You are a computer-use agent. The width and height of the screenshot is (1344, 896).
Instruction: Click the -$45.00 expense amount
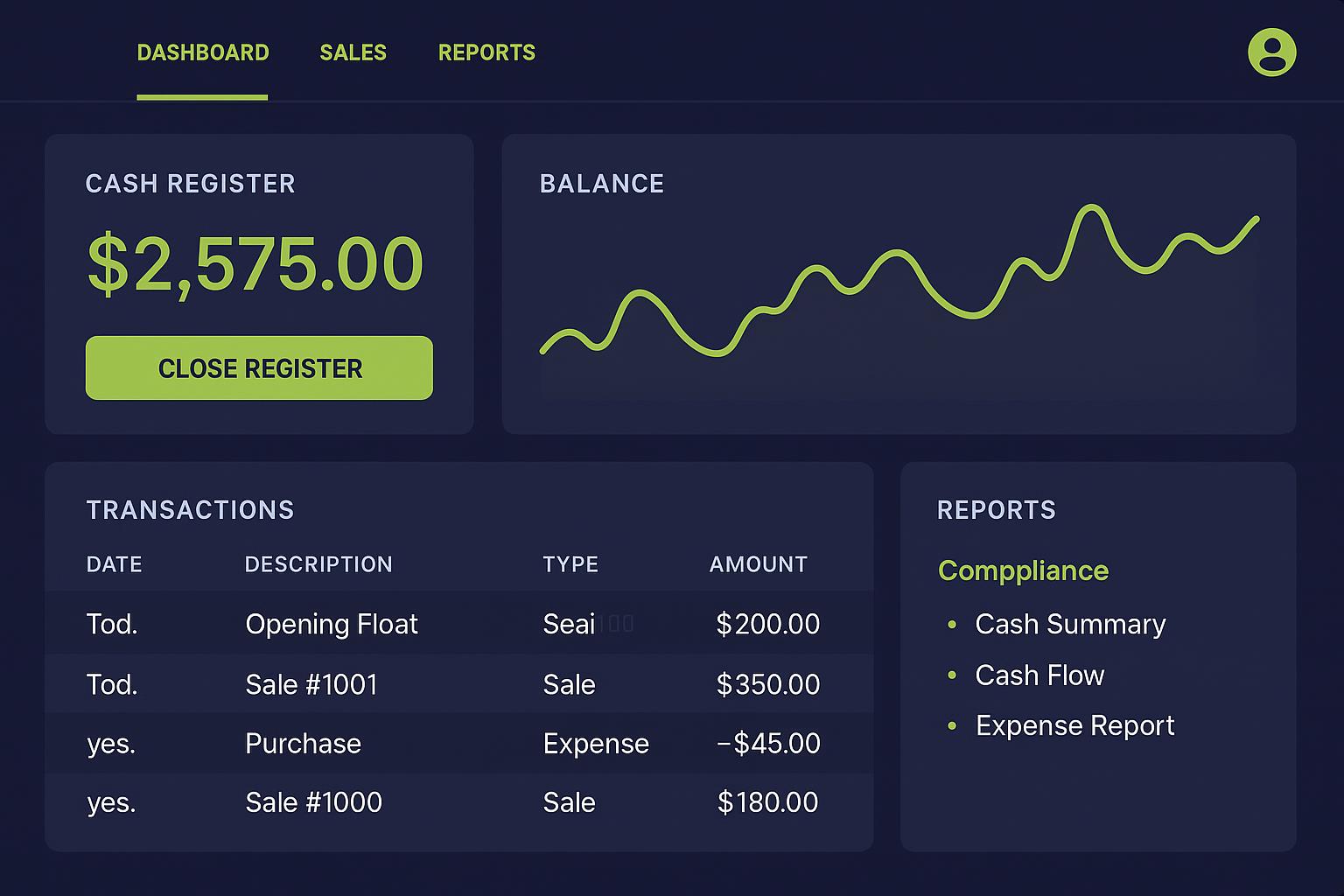[x=768, y=744]
